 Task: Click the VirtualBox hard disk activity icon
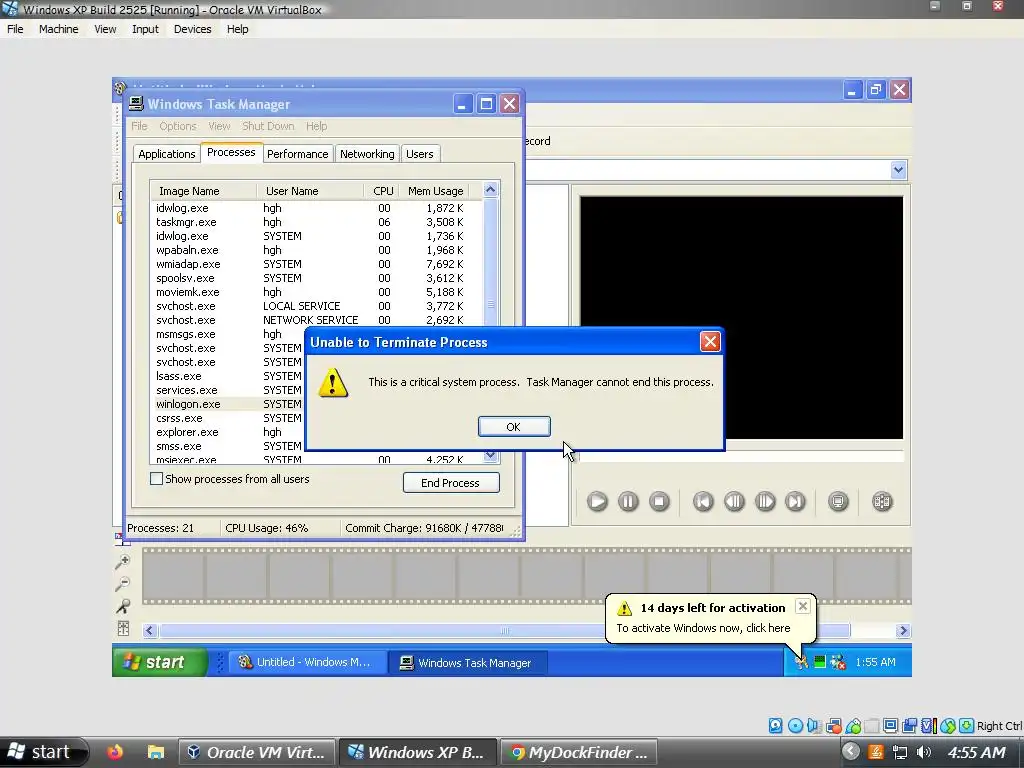coord(775,726)
